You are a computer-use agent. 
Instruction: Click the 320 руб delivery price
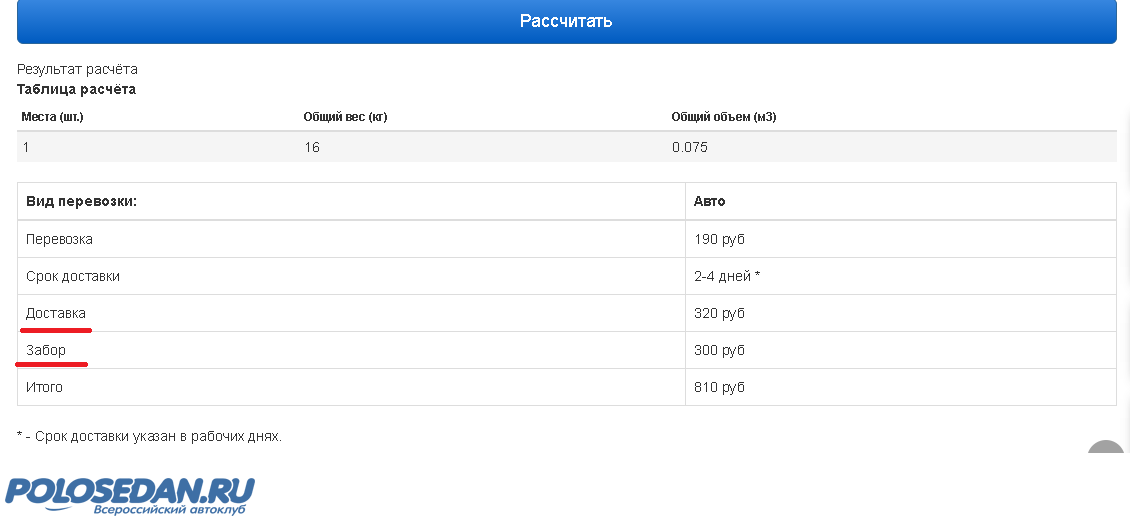coord(719,313)
